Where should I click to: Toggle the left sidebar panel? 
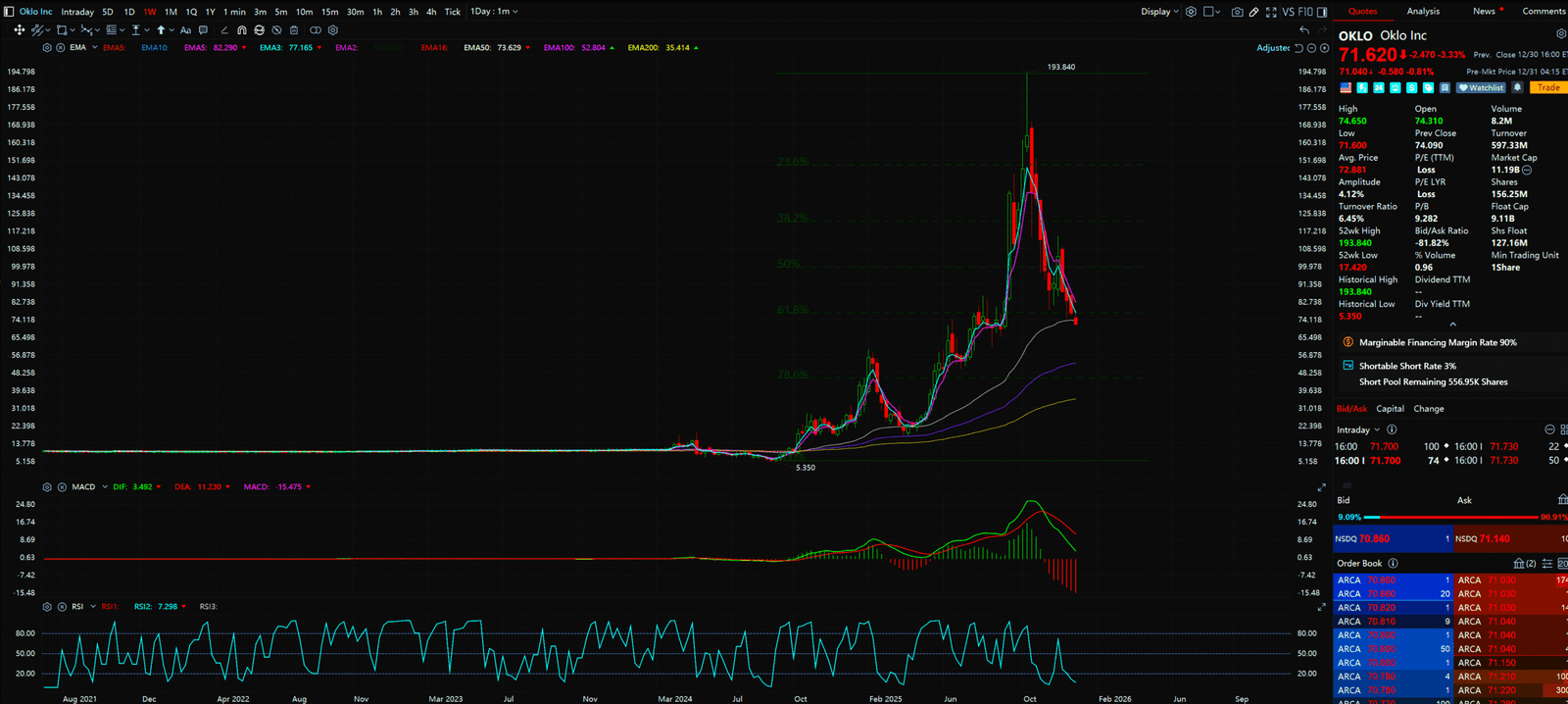[x=9, y=12]
